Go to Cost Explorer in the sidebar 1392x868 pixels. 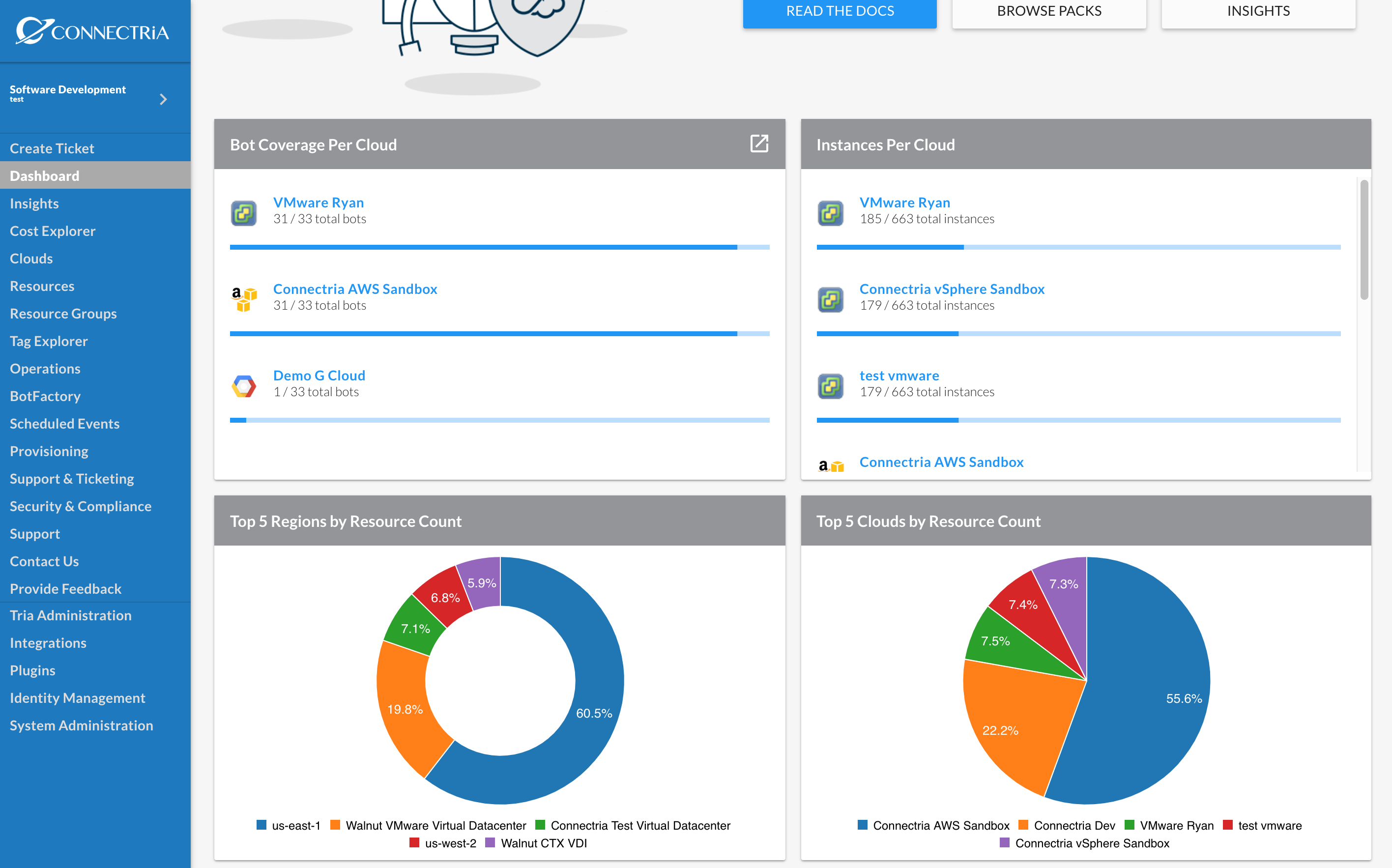[95, 231]
